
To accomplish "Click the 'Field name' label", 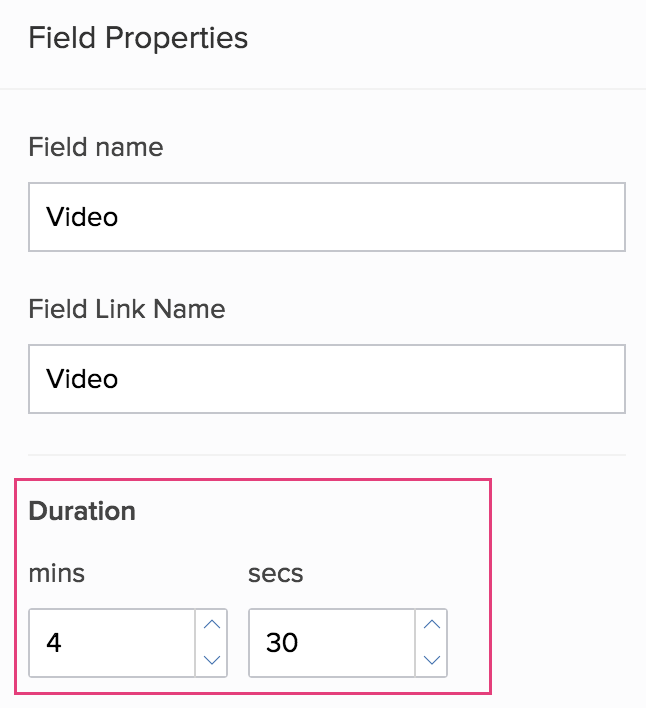I will (96, 148).
